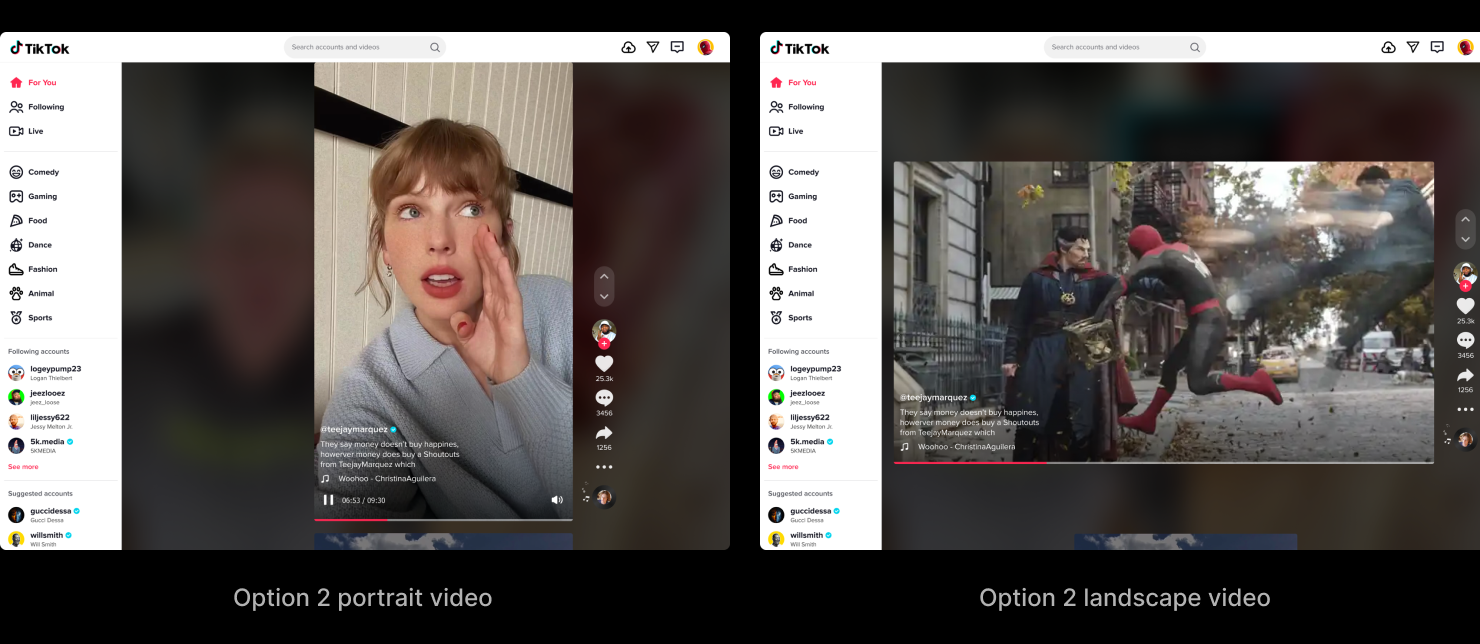Share the portrait video via arrow icon
The height and width of the screenshot is (644, 1480).
click(x=604, y=433)
